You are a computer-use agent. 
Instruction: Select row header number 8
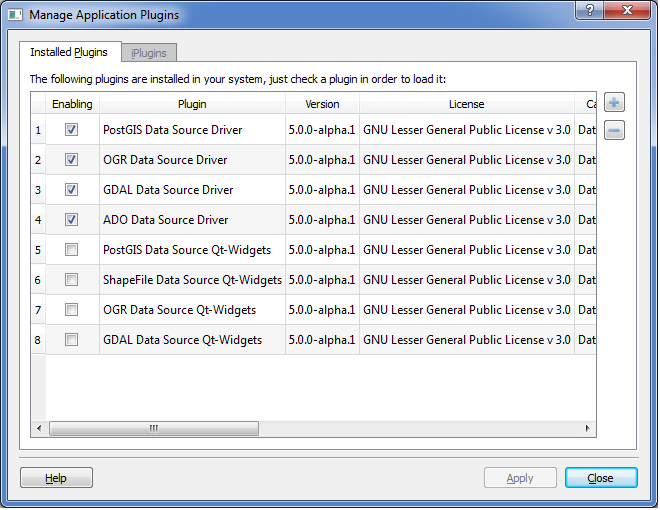pyautogui.click(x=38, y=340)
